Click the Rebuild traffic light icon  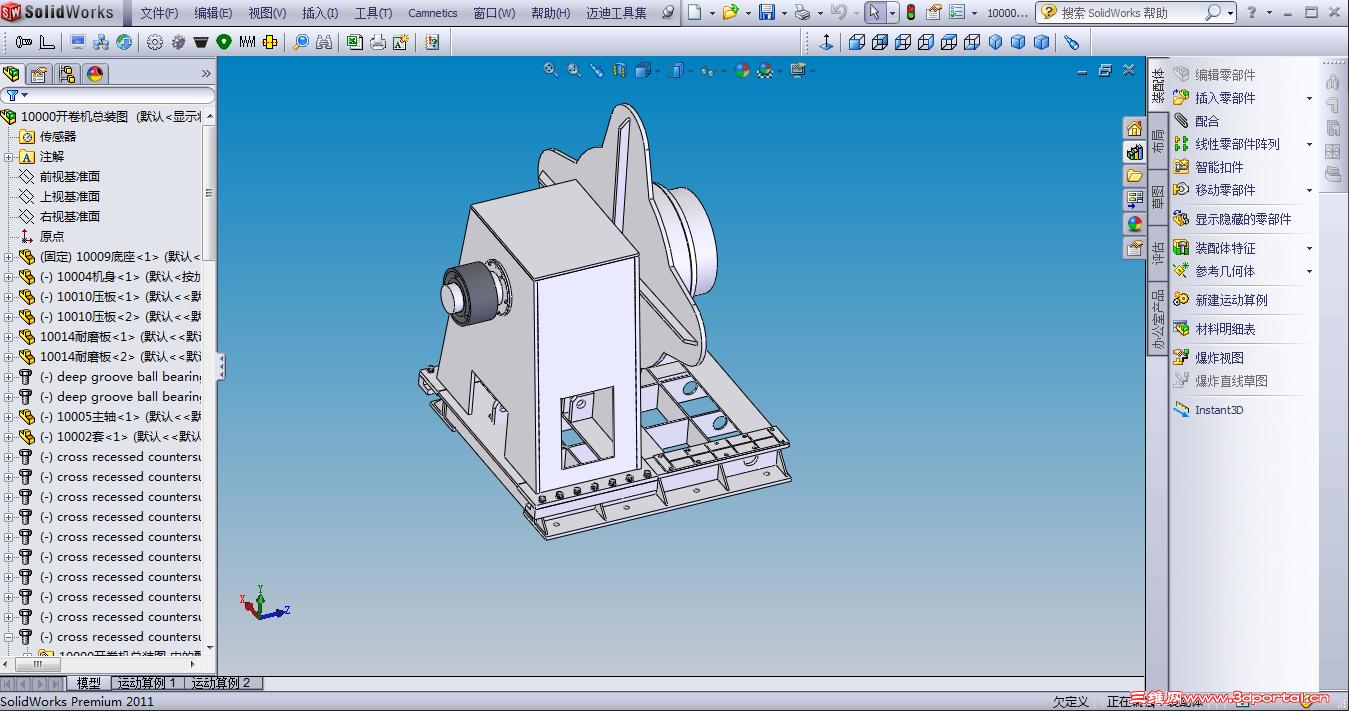coord(910,13)
